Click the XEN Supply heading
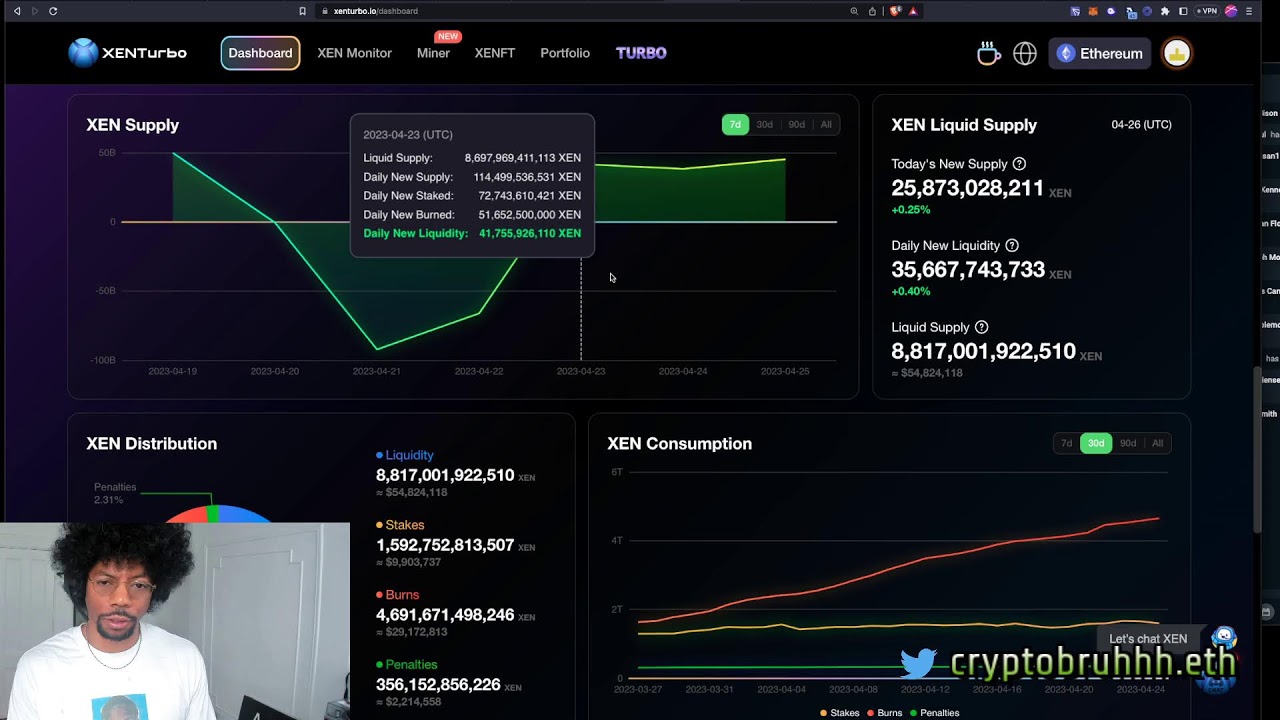Screen dimensions: 1280x720 [132, 125]
